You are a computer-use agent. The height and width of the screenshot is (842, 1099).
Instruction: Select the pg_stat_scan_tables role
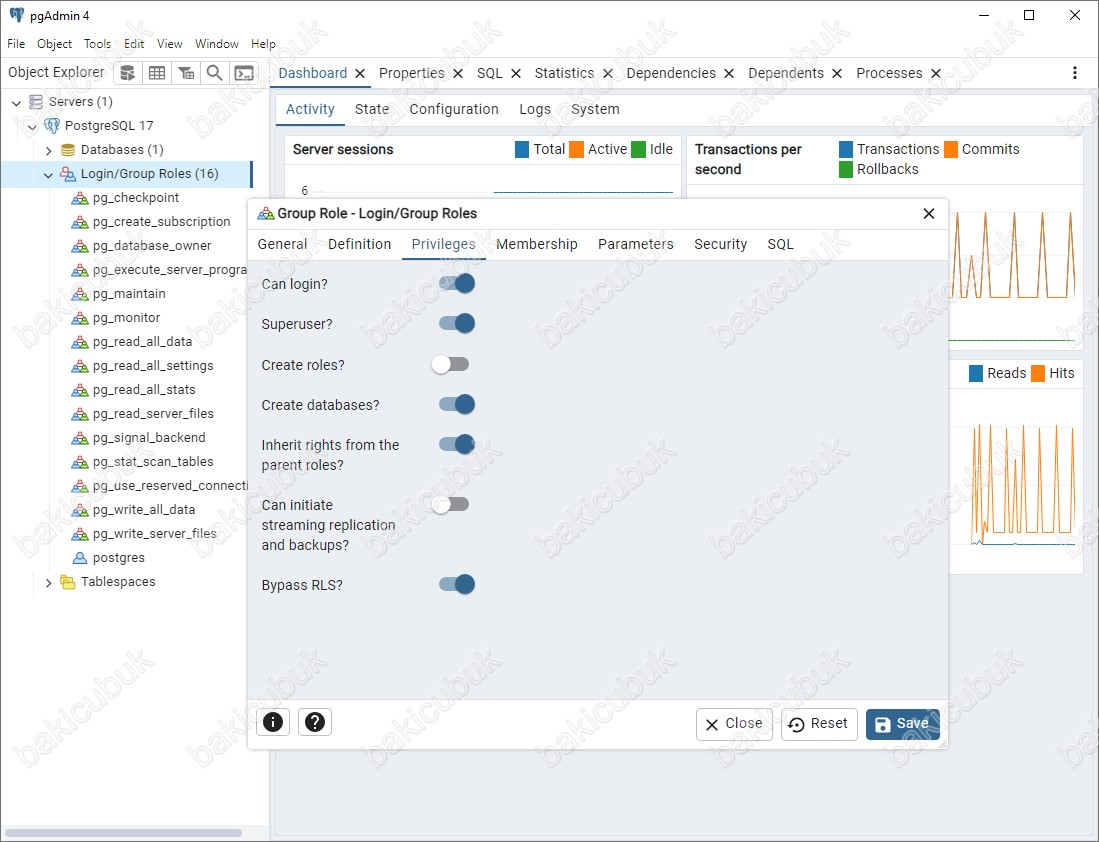coord(153,462)
